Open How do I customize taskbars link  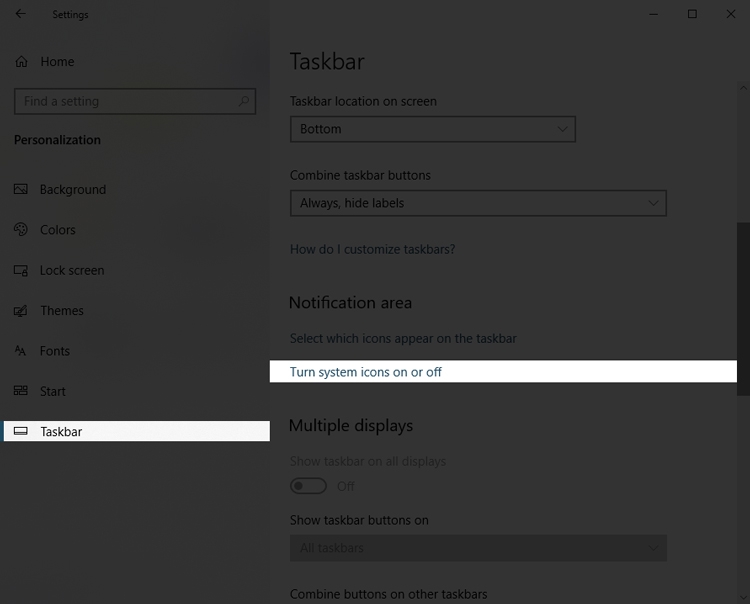point(373,249)
